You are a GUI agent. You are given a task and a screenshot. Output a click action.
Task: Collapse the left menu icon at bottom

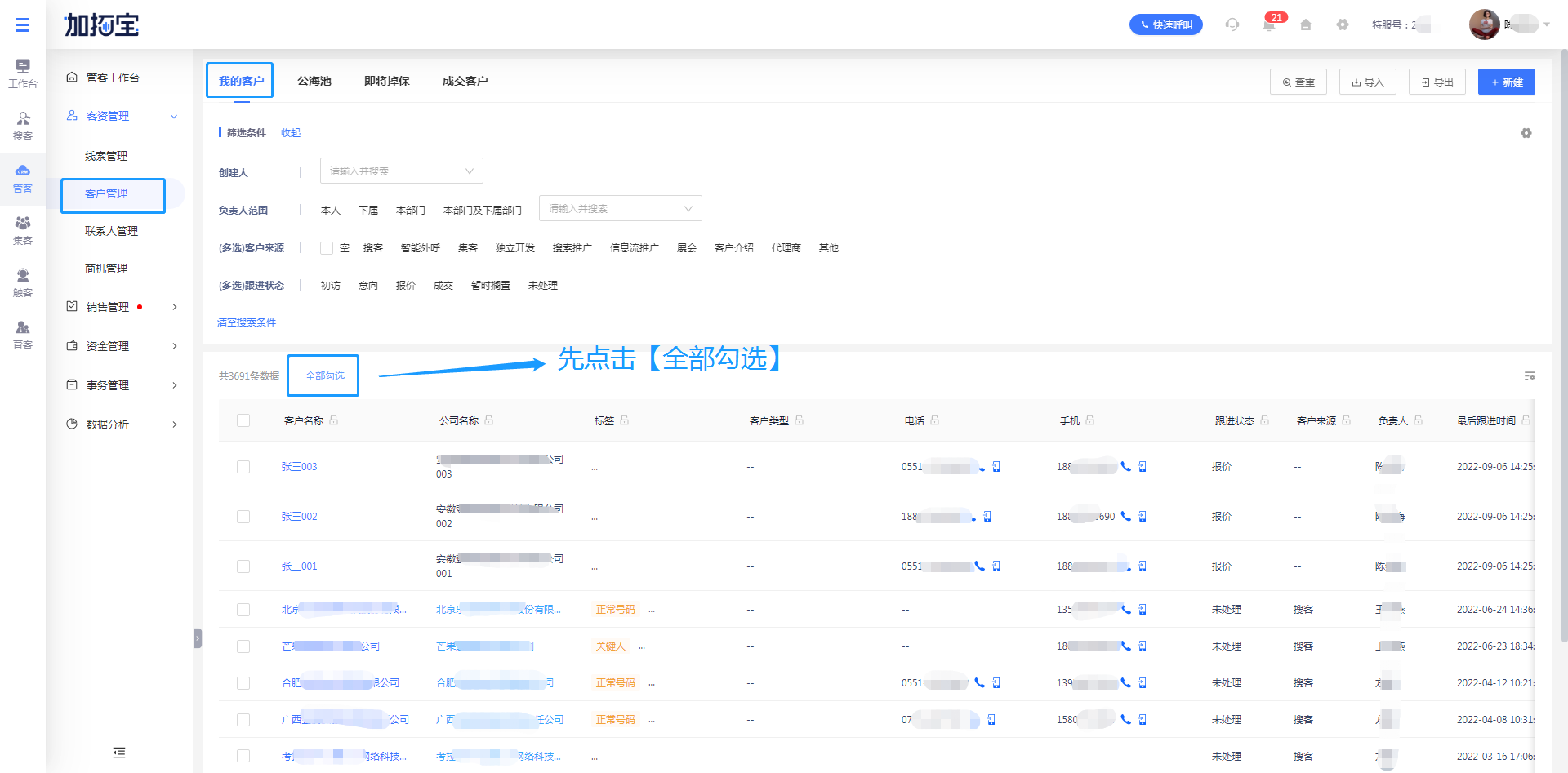(x=119, y=753)
